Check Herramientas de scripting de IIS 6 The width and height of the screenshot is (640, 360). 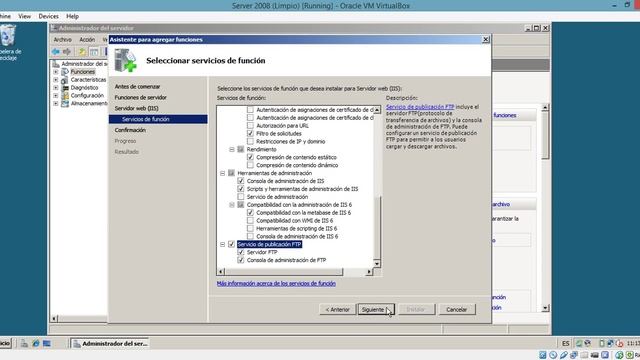[x=250, y=229]
